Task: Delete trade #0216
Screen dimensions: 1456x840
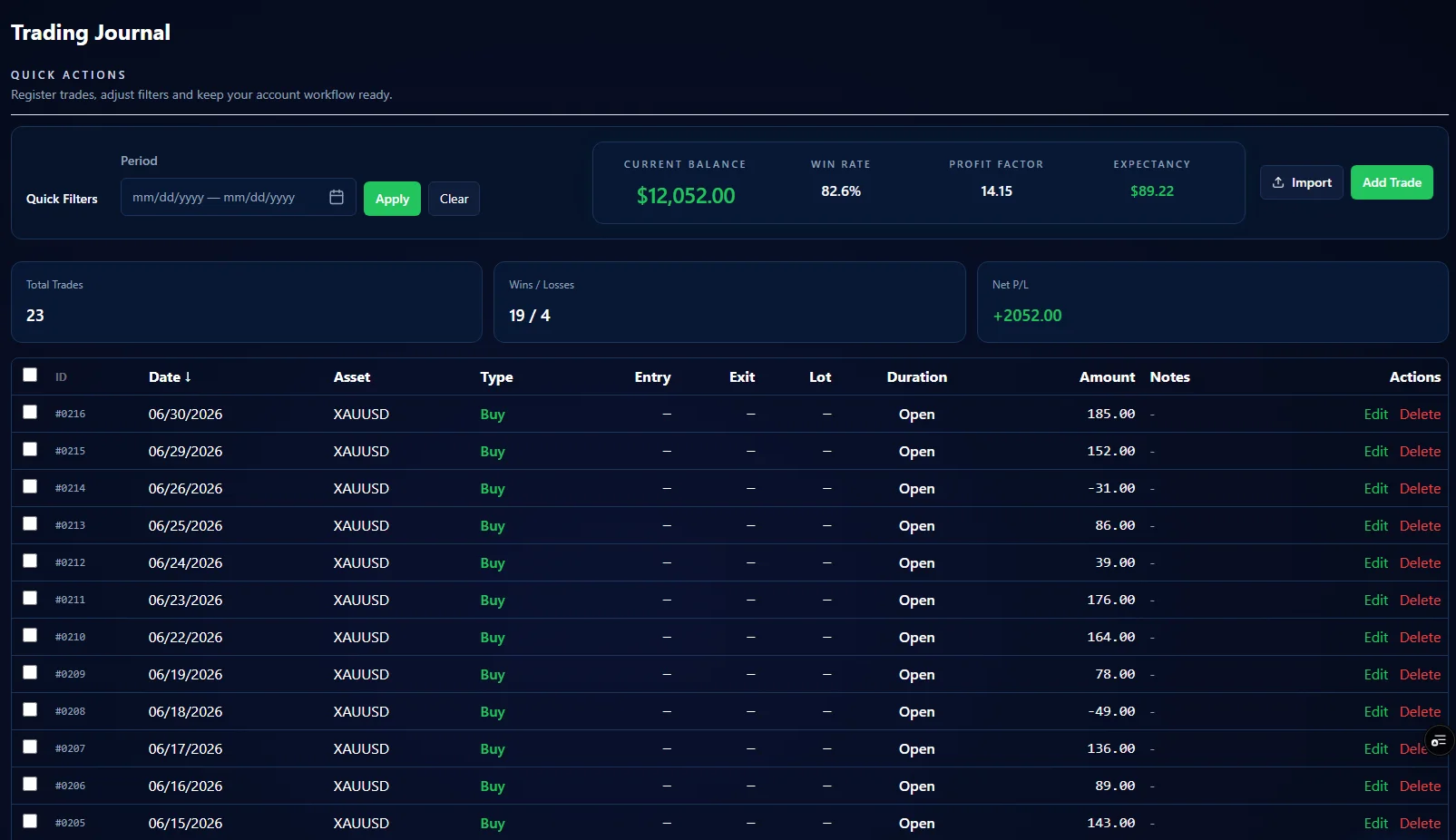Action: click(1420, 414)
